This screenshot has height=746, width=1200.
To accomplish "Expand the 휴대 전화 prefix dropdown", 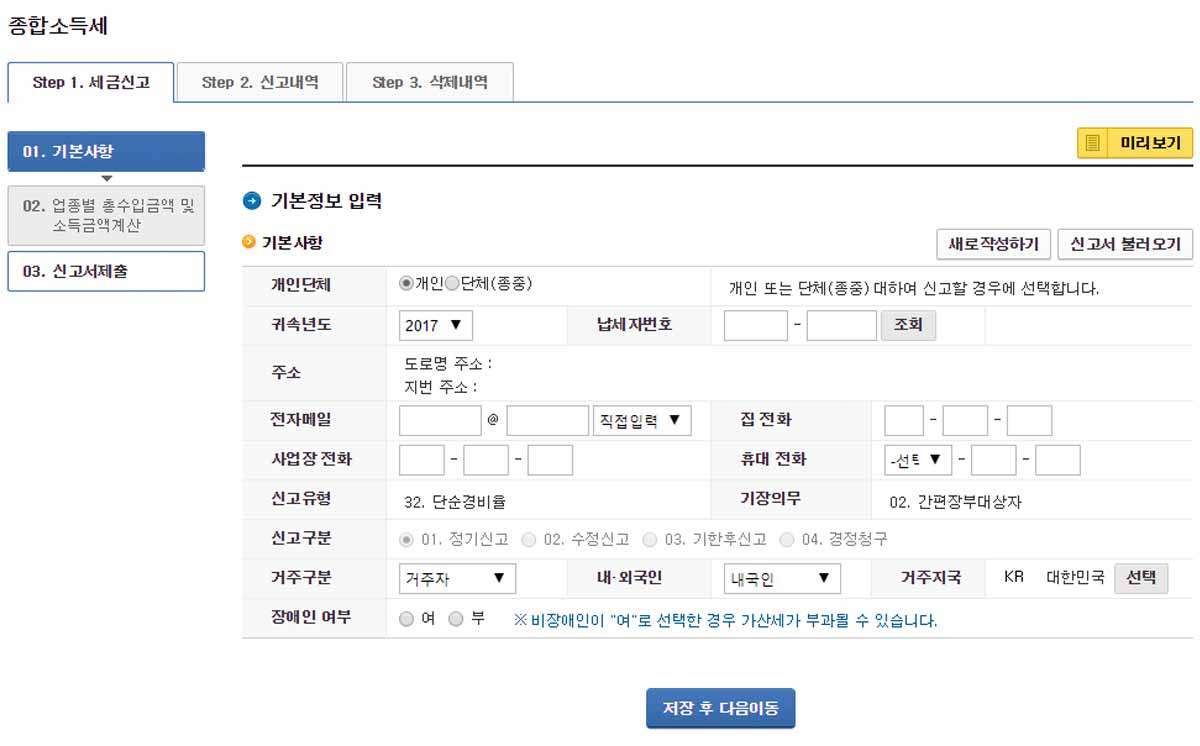I will (x=918, y=460).
